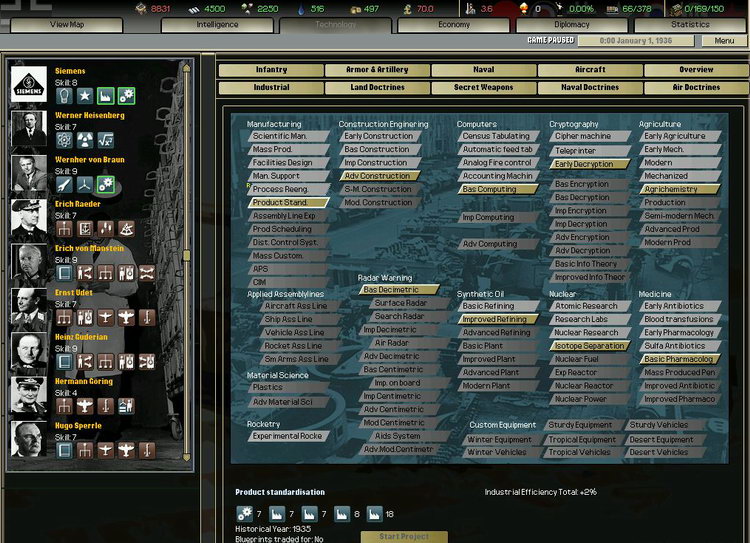The width and height of the screenshot is (750, 543).
Task: Open the View Map tab
Action: pos(66,24)
